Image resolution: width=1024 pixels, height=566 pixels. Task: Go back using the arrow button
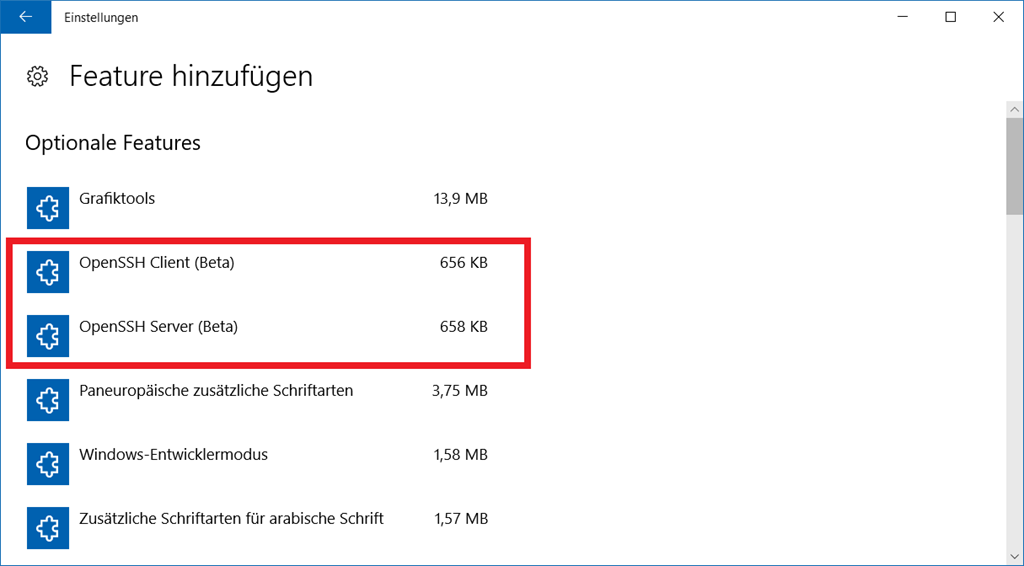coord(25,17)
